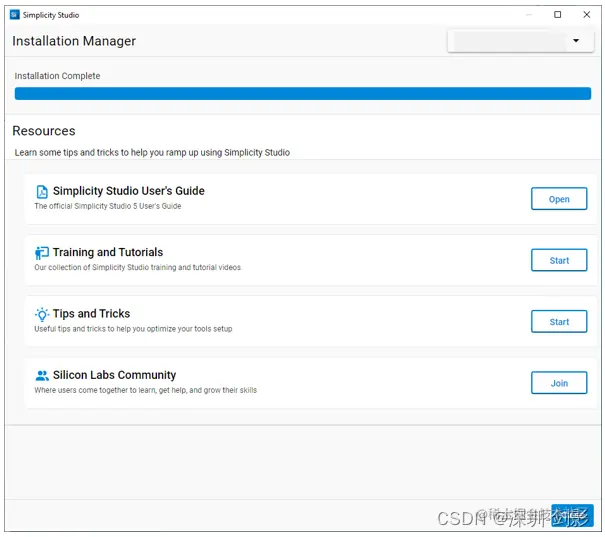
Task: Select the 'Silicon Labs Community' heading
Action: [114, 375]
